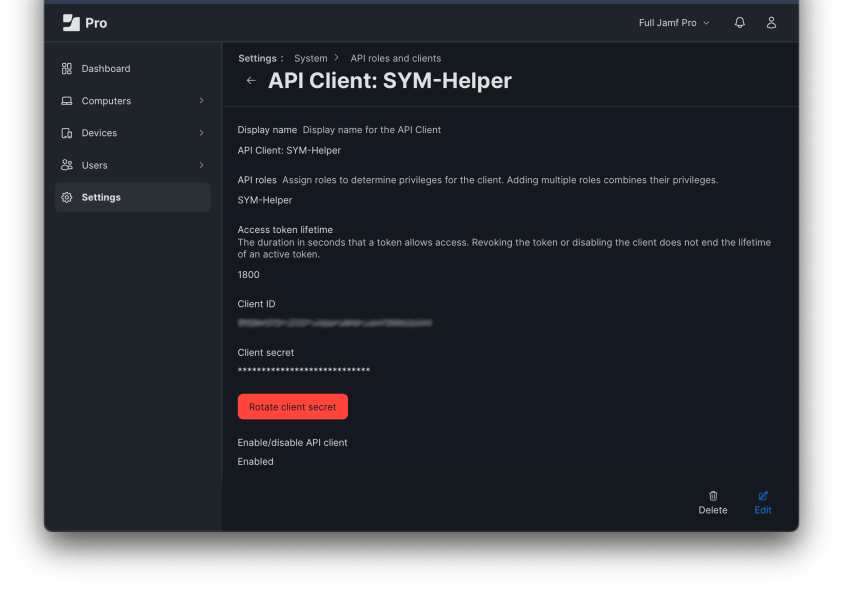
Task: Open the notifications bell
Action: [740, 23]
